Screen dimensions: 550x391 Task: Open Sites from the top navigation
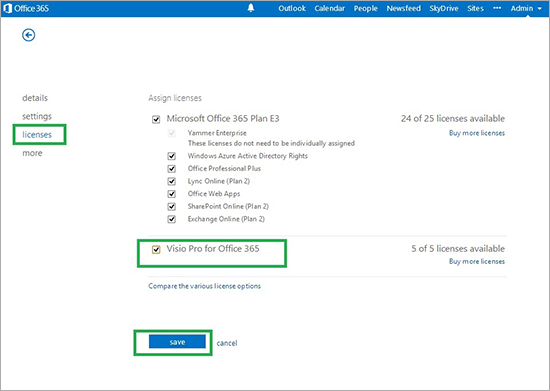click(x=475, y=8)
